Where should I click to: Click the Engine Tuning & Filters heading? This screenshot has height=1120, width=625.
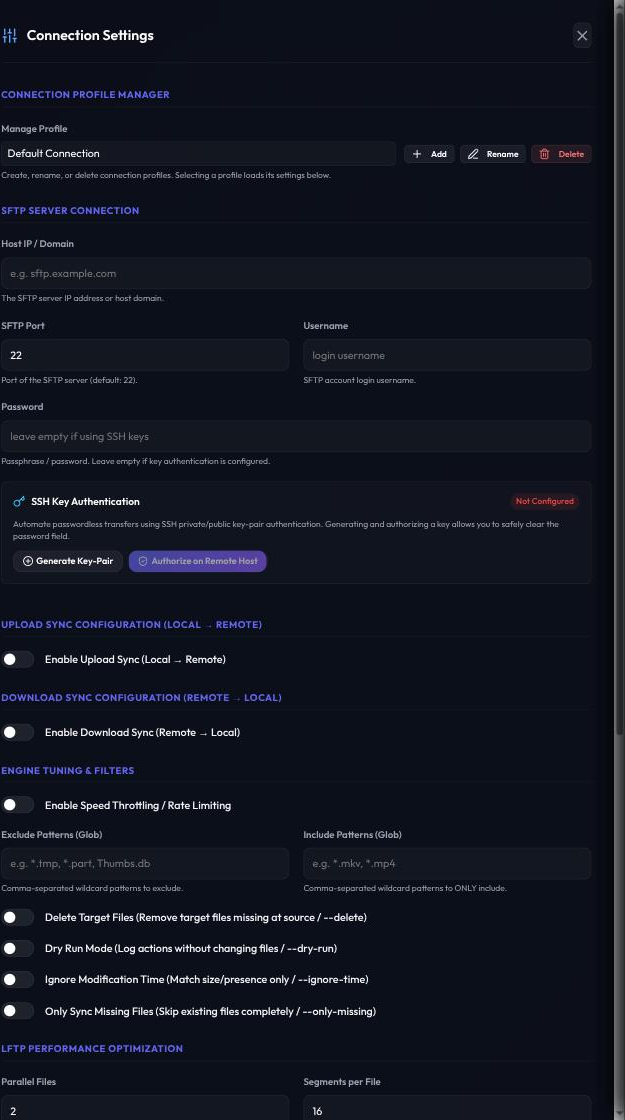(x=68, y=771)
